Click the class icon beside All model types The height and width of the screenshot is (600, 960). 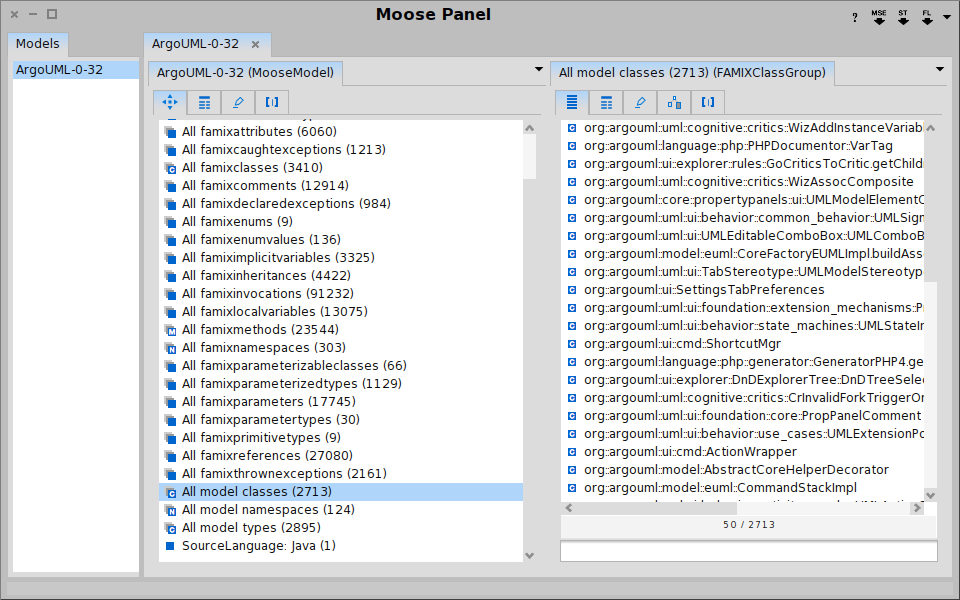coord(171,528)
